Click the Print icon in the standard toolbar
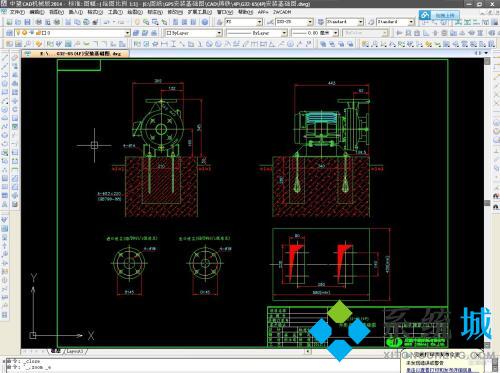The image size is (500, 373). pos(38,22)
